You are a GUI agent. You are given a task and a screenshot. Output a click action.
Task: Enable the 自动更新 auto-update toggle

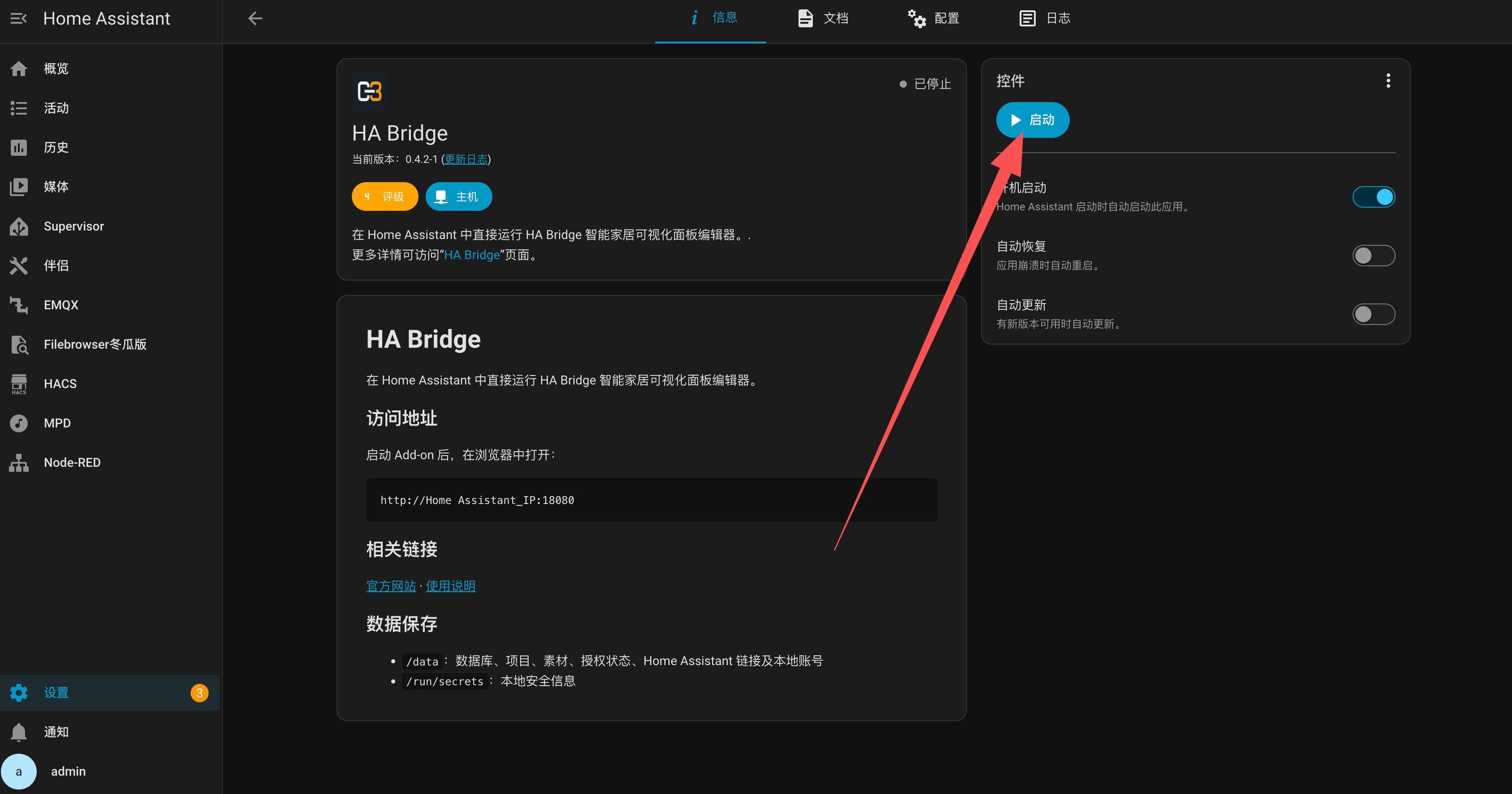pyautogui.click(x=1374, y=314)
